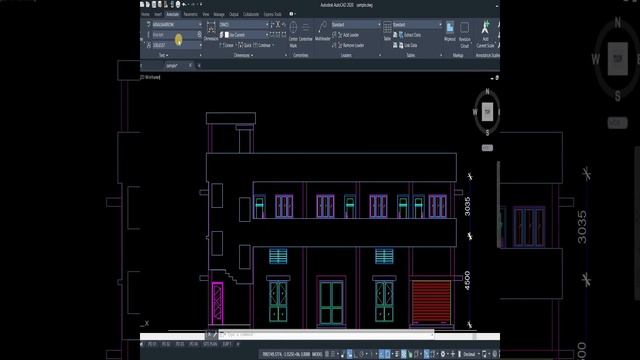
Task: Open the Standard multileader style dropdown
Action: pos(356,24)
